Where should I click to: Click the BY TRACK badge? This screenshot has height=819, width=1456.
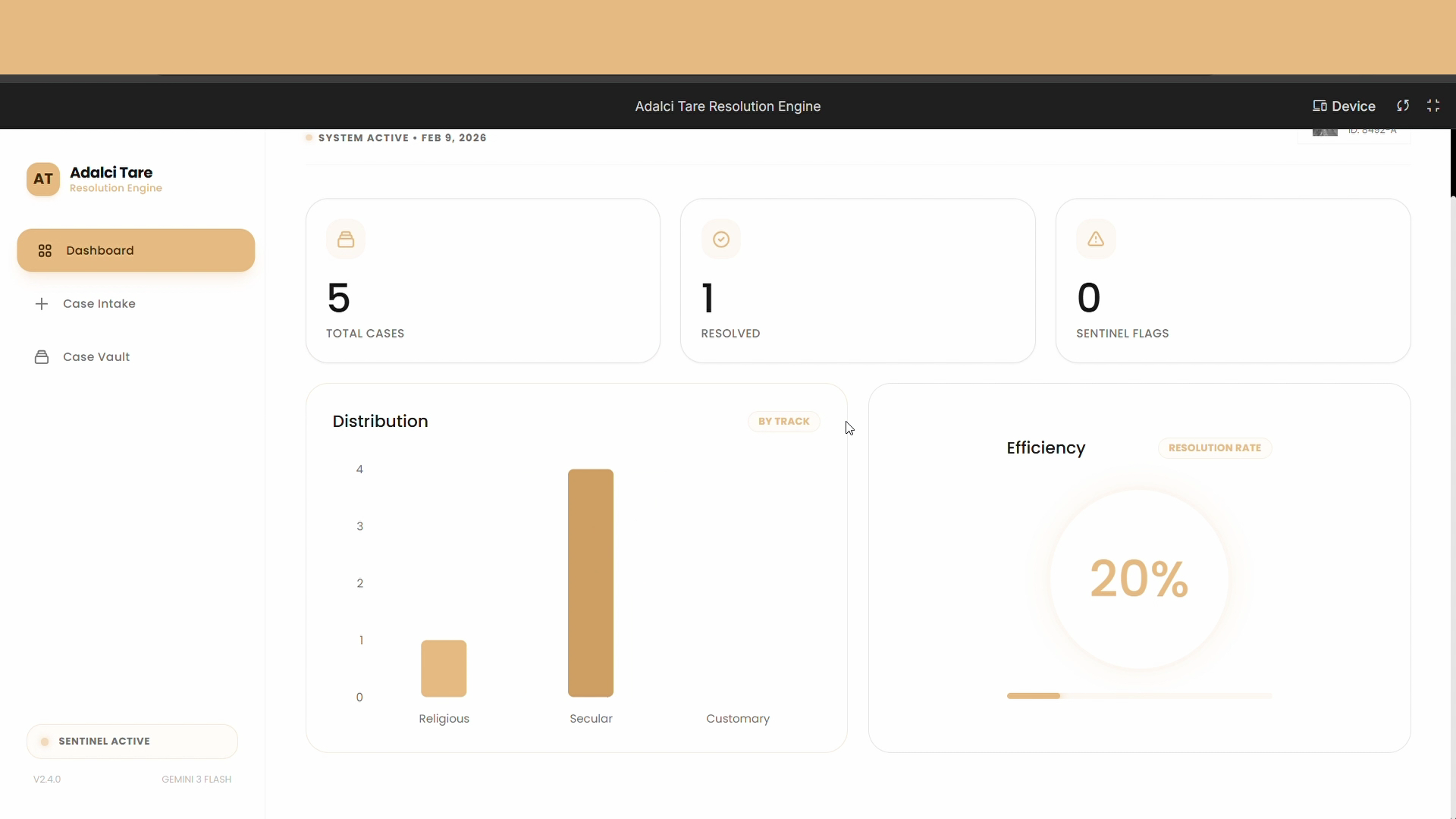(783, 422)
